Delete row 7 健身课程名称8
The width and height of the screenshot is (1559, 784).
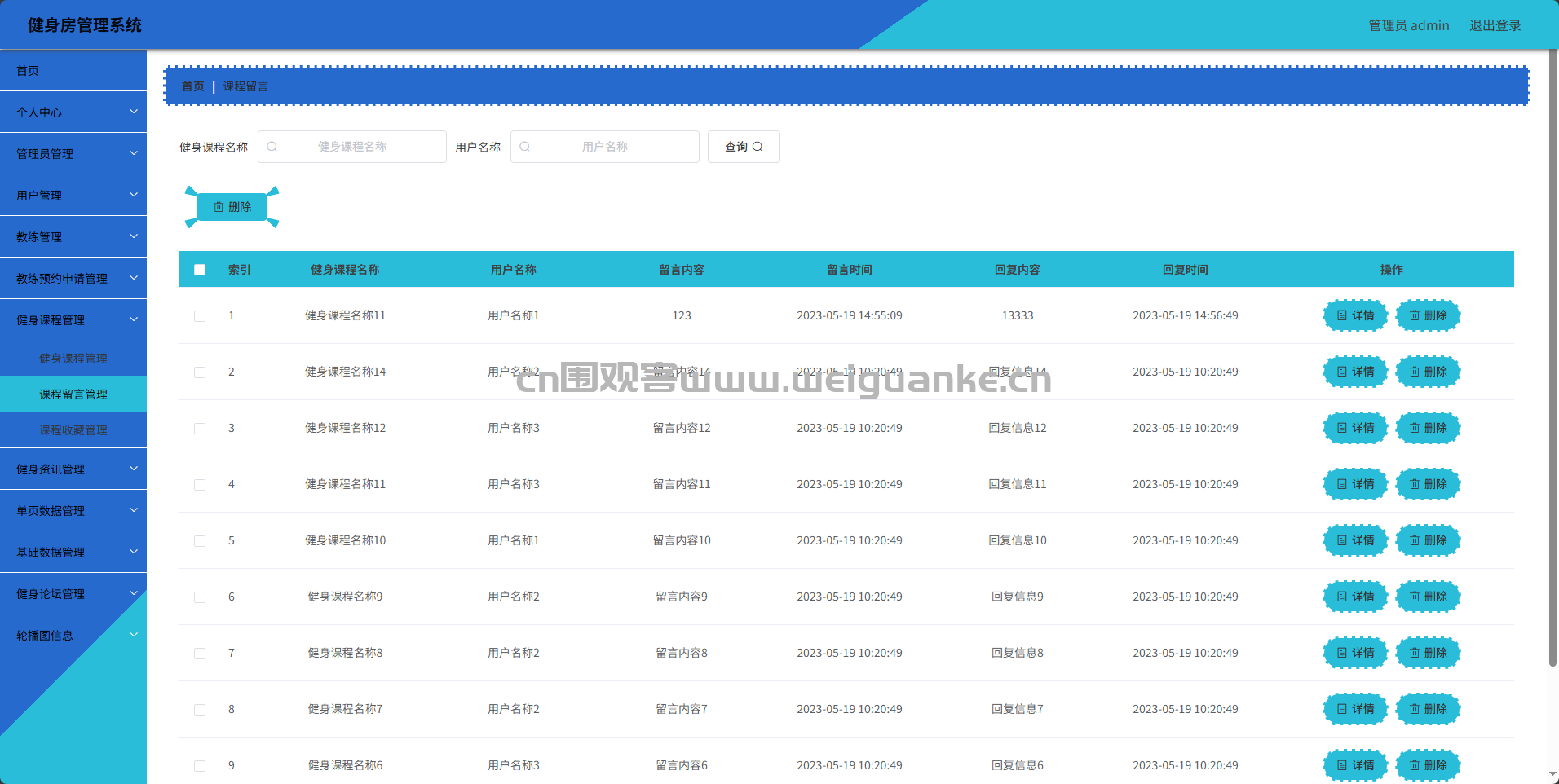coord(1428,653)
